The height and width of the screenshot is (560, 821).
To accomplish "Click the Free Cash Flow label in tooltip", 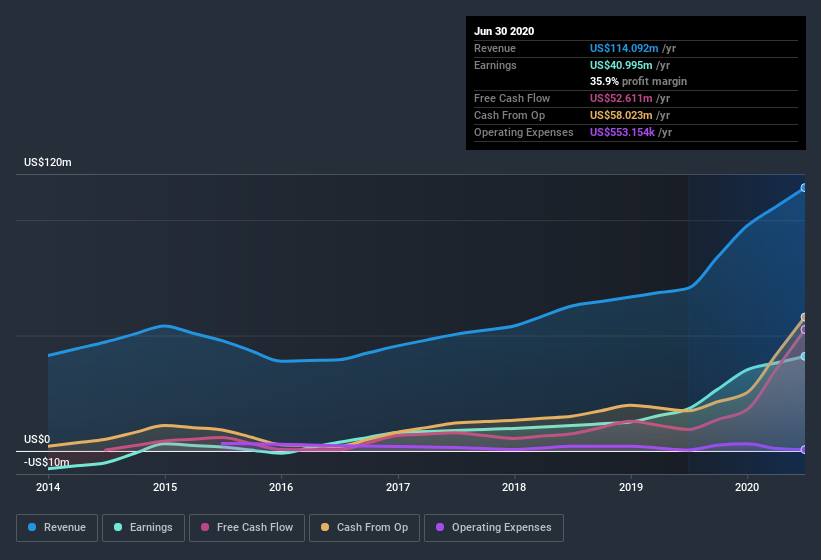I will [x=512, y=98].
